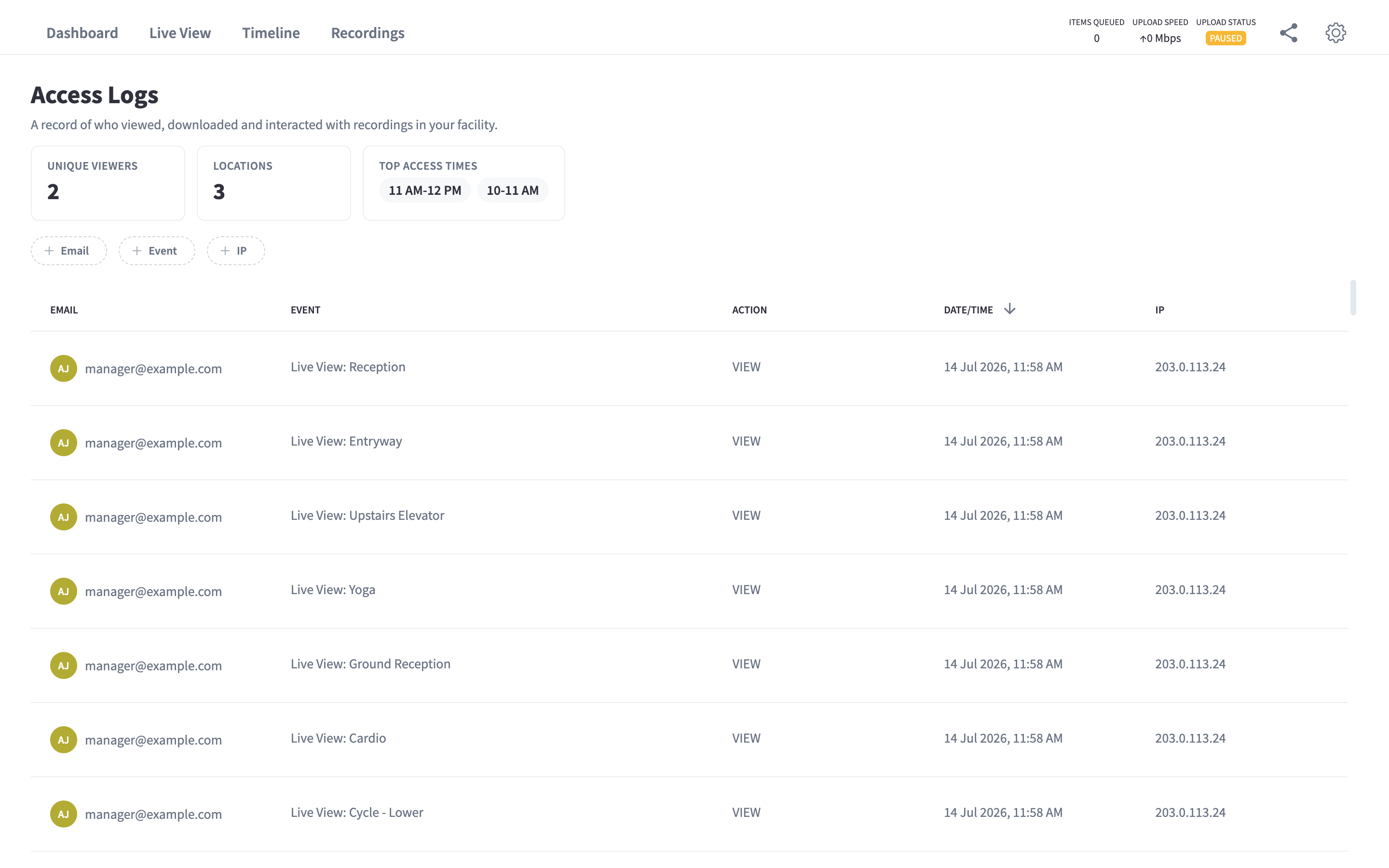Click the Locations card
This screenshot has width=1389, height=868.
(x=274, y=183)
